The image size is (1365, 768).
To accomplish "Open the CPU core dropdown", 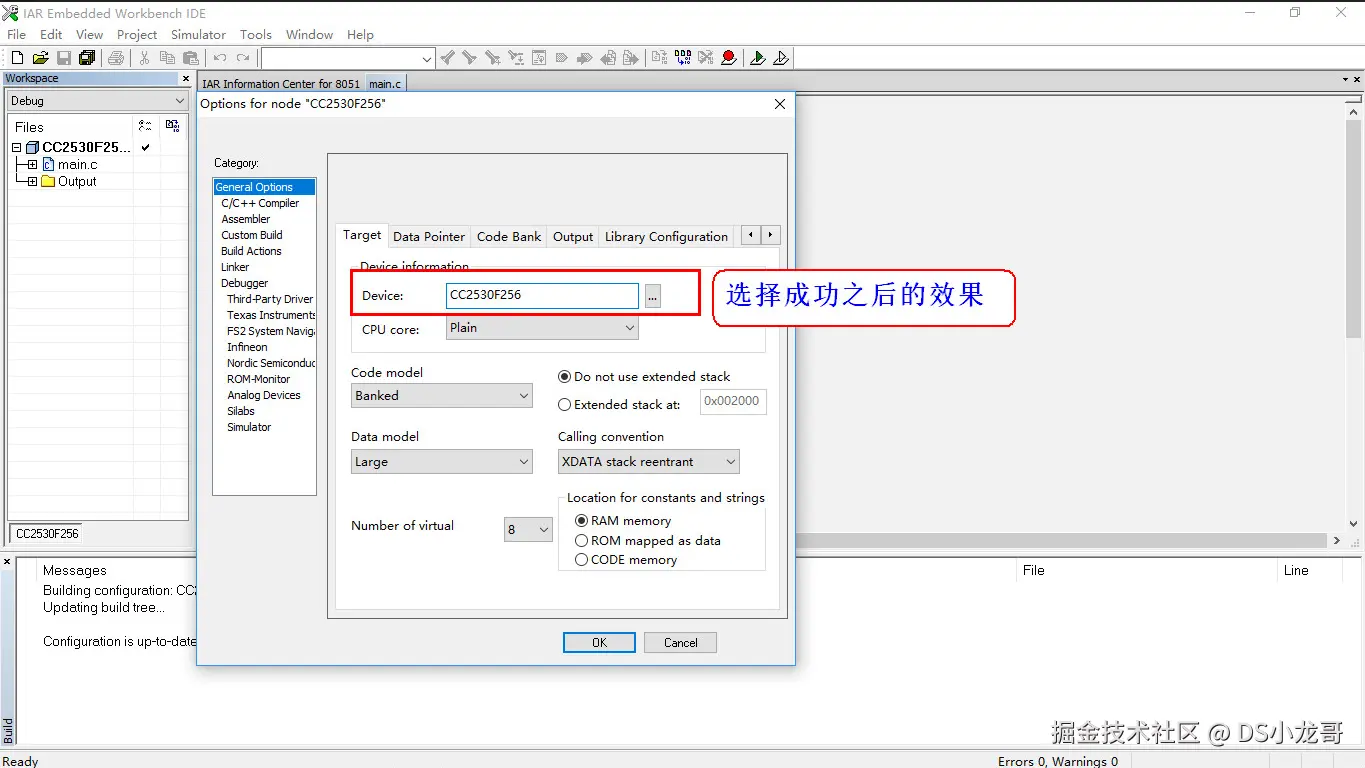I will pyautogui.click(x=542, y=328).
